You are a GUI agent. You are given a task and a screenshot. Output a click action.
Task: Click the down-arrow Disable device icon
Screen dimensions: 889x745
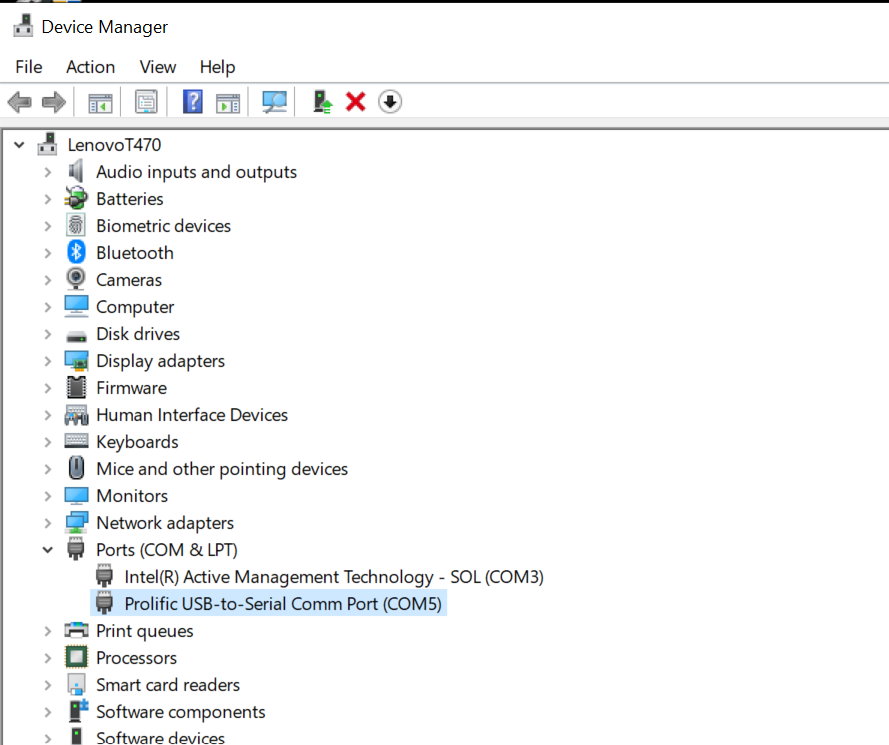coord(390,102)
